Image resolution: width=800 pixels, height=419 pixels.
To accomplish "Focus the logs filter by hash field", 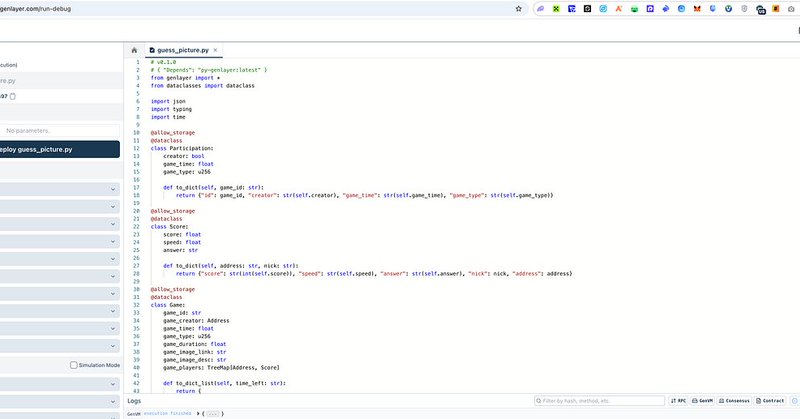I will click(599, 401).
